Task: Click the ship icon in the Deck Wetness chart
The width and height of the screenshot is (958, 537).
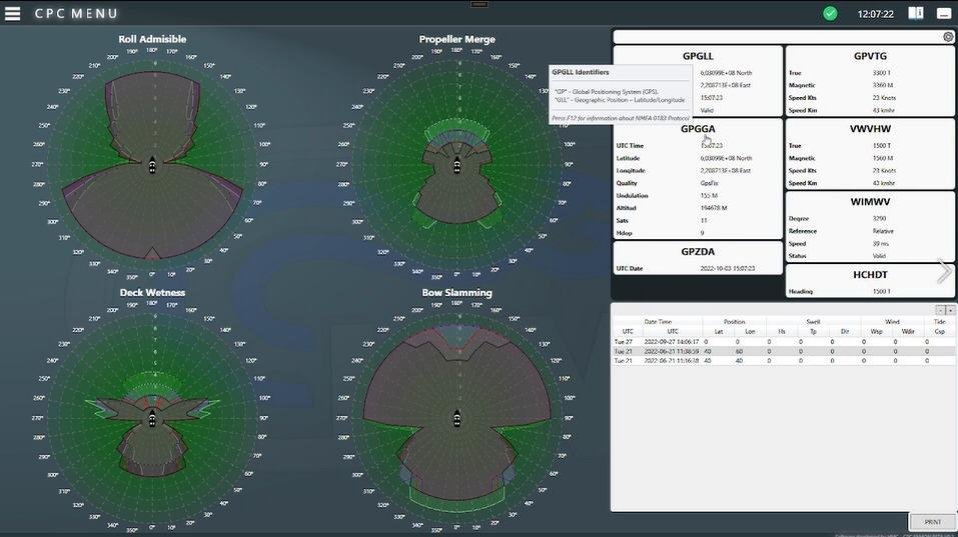Action: pos(152,418)
